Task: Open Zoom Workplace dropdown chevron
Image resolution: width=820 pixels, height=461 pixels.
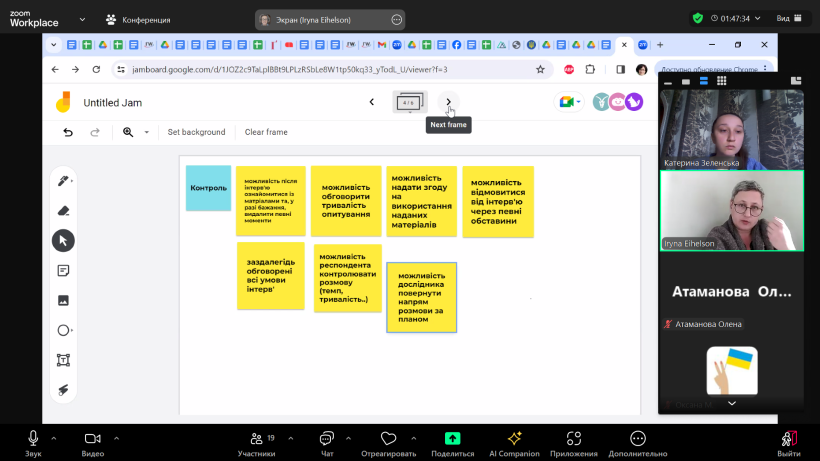Action: click(x=82, y=19)
